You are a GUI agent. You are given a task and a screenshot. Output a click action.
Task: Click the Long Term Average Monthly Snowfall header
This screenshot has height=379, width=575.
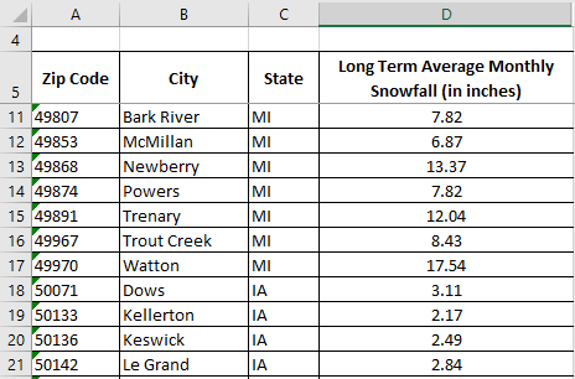pyautogui.click(x=446, y=78)
